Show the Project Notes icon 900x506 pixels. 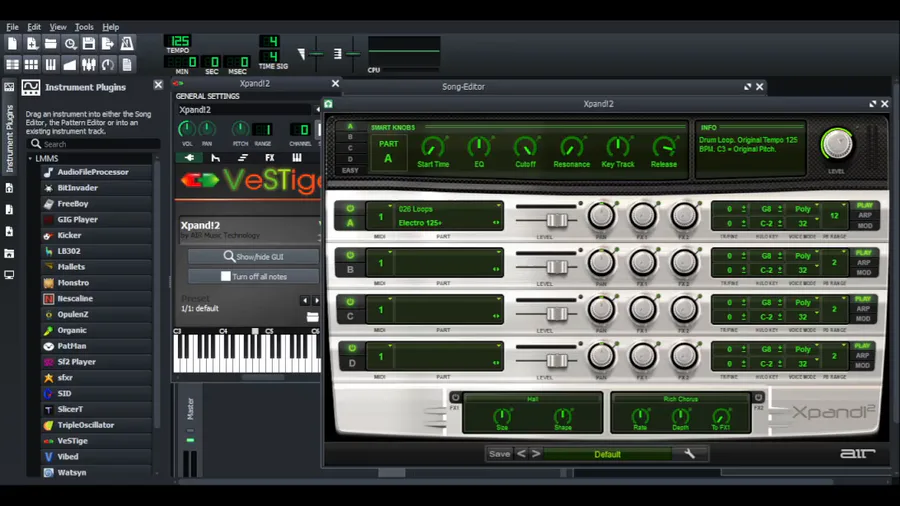click(127, 64)
